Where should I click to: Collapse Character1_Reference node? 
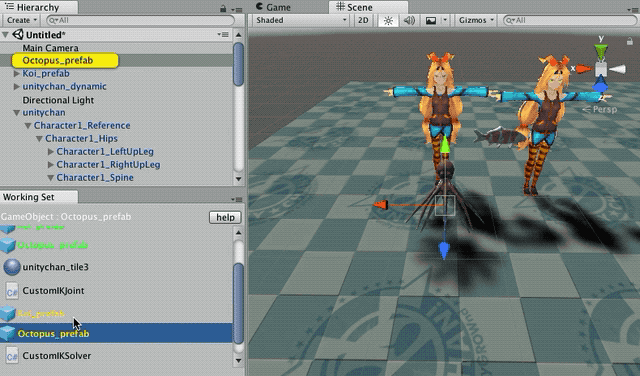point(28,126)
